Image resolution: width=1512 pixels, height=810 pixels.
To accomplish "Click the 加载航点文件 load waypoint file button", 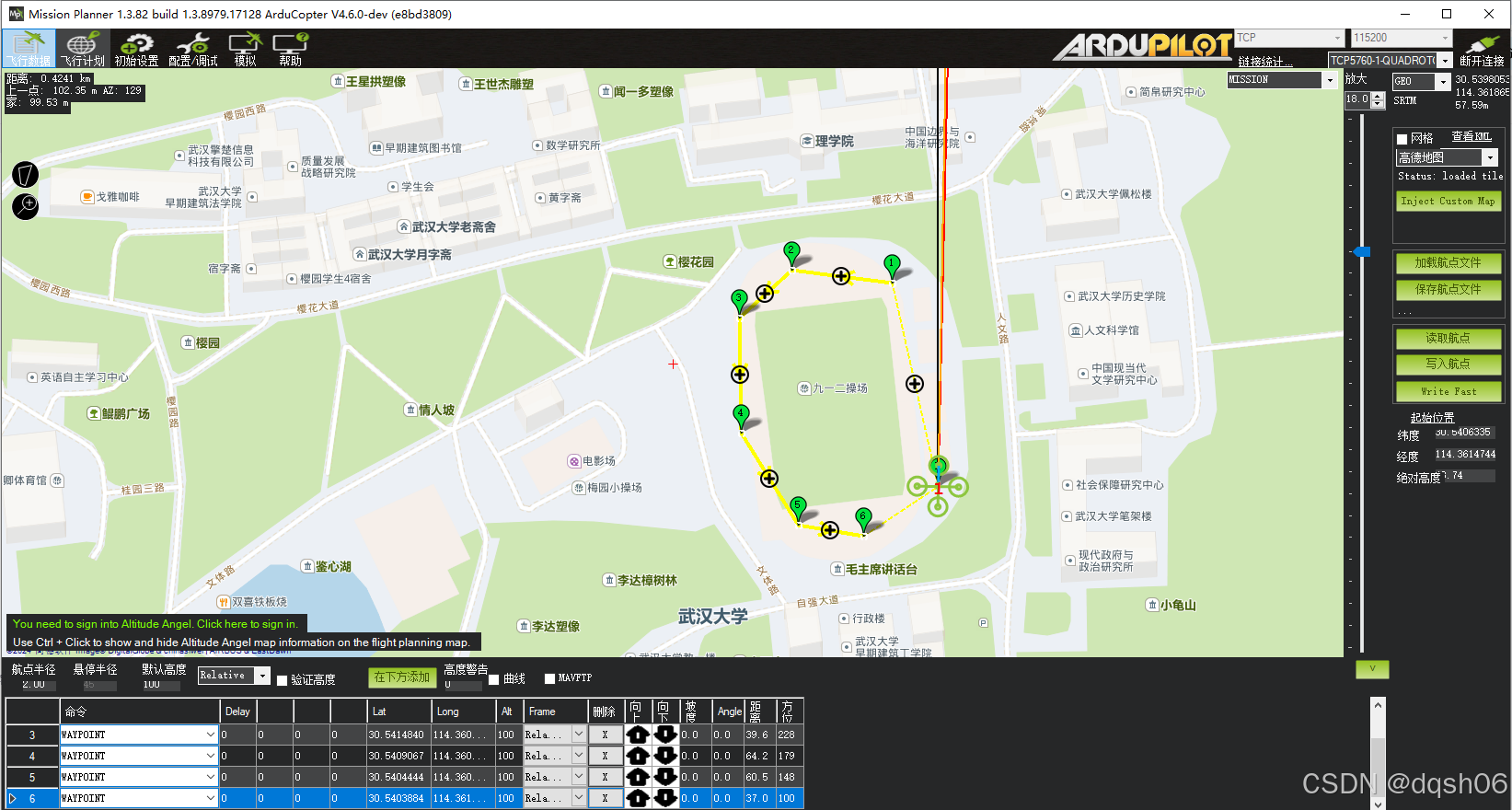I will pos(1449,263).
